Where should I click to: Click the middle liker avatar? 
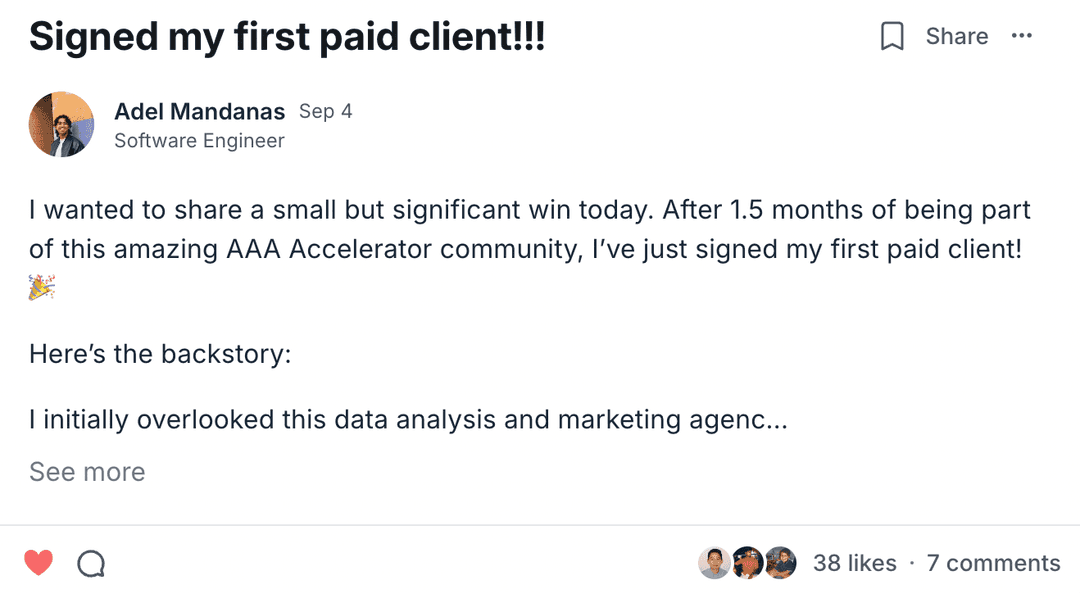[x=747, y=563]
